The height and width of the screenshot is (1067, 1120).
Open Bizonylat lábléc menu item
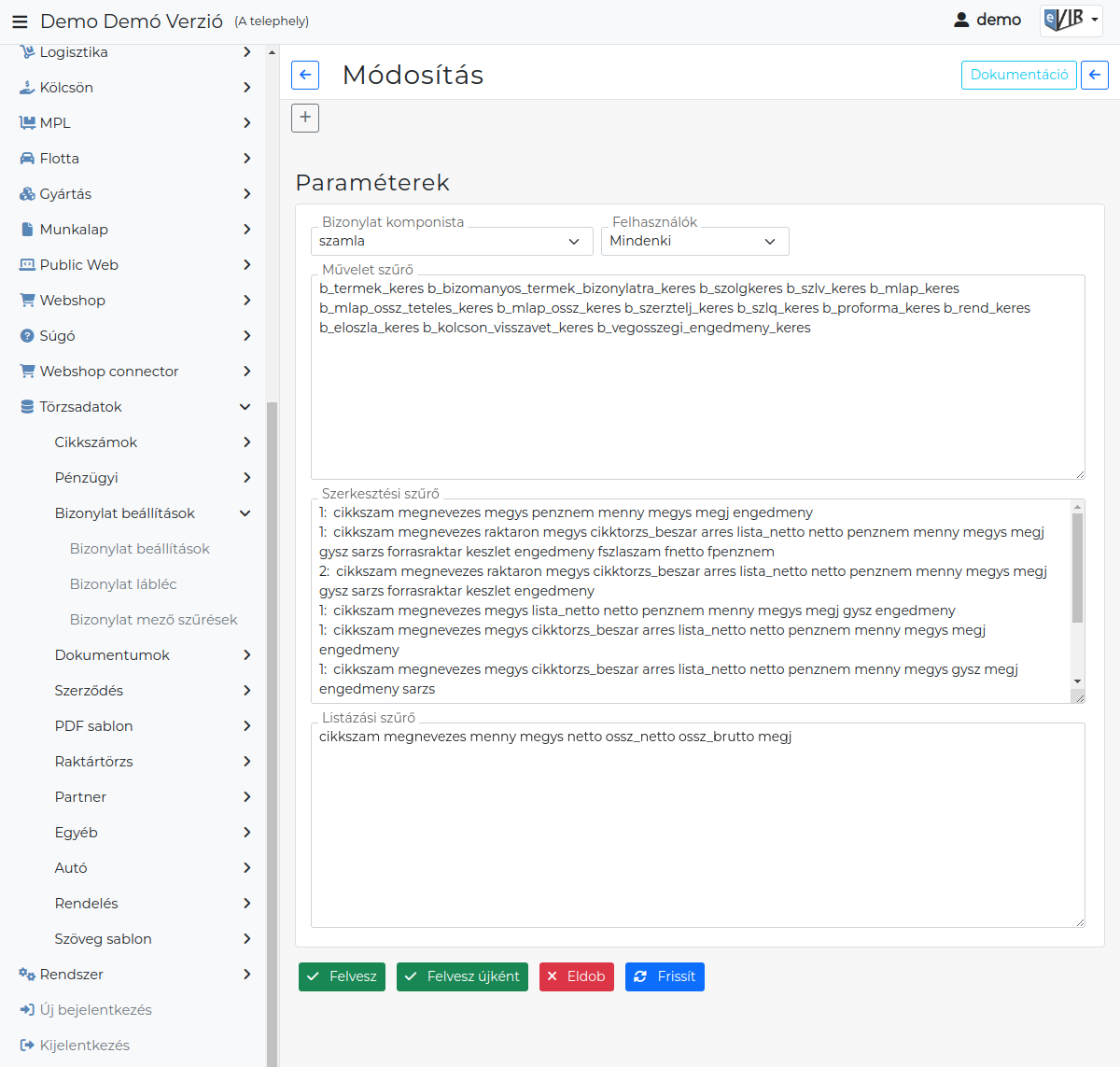(x=123, y=584)
